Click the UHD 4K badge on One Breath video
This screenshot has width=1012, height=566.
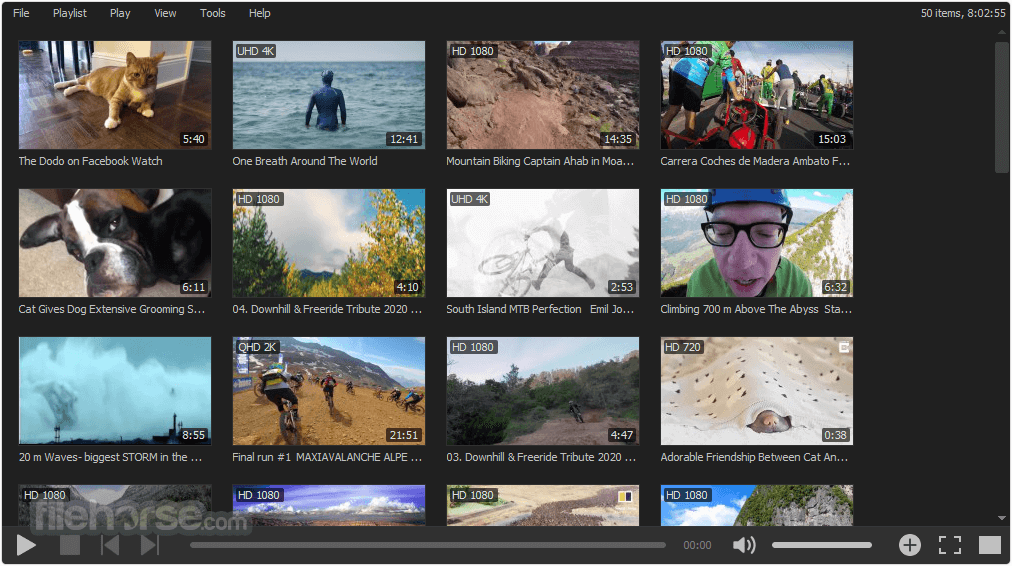[256, 51]
